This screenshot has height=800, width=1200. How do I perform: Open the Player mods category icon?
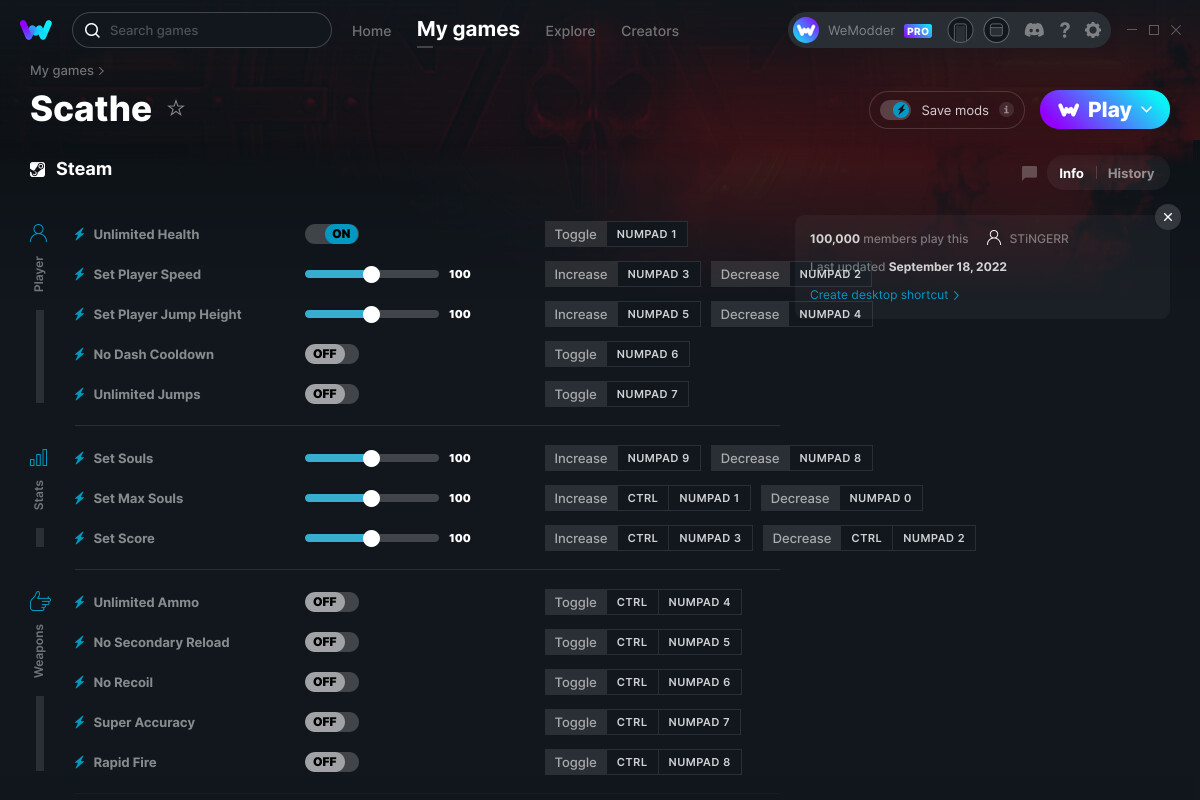pos(38,233)
